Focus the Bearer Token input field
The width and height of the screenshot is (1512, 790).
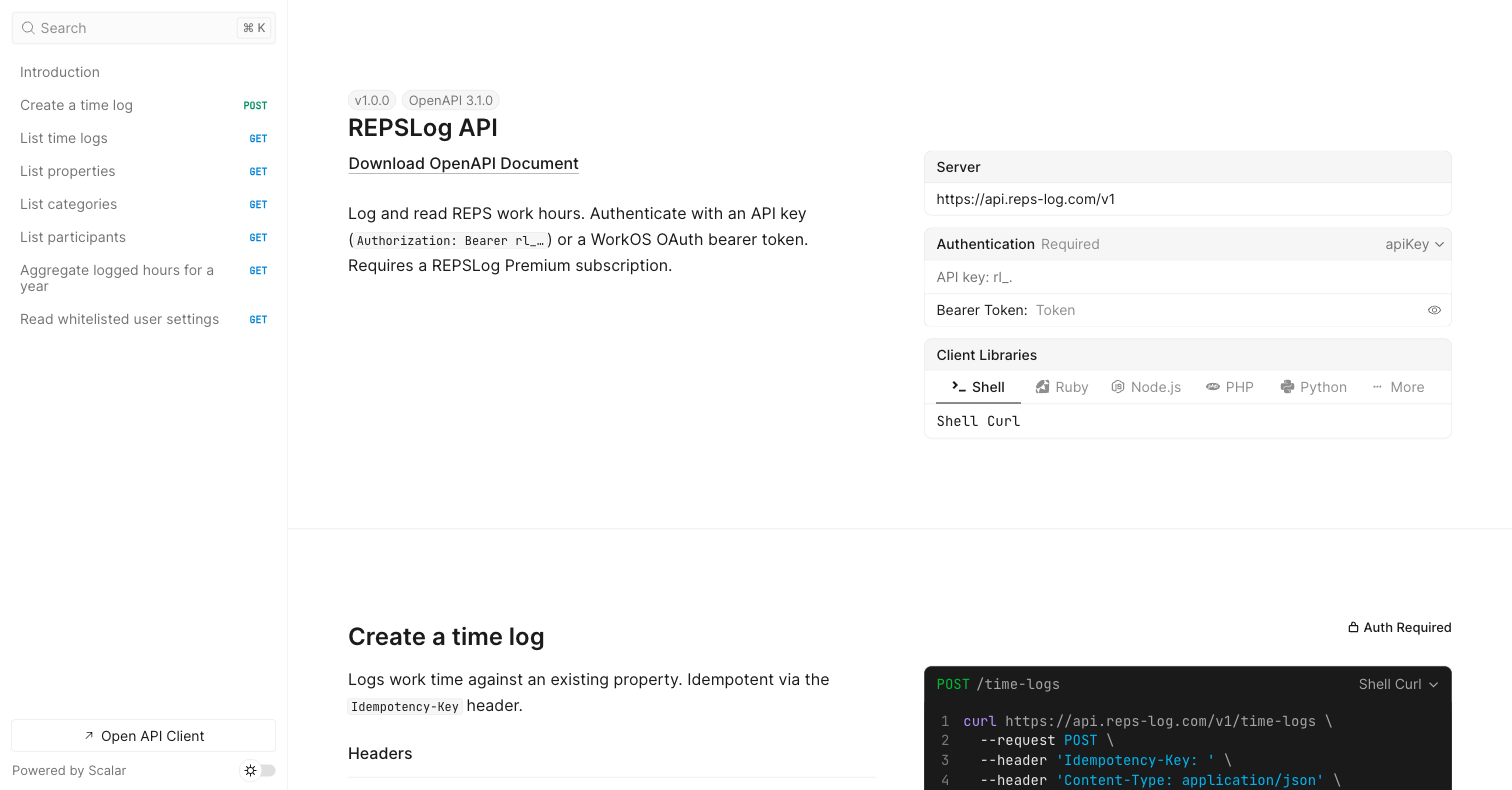click(x=1225, y=310)
